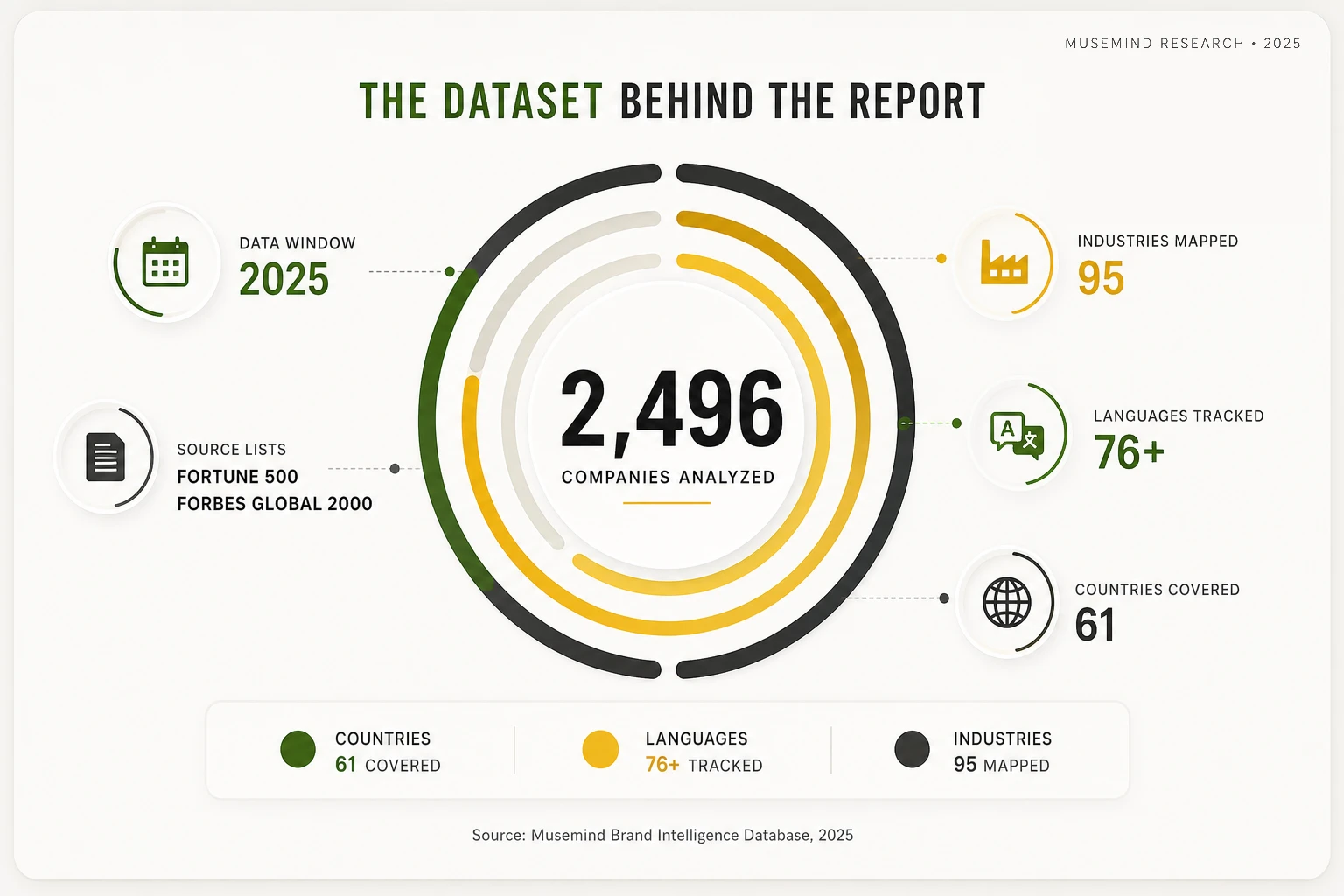Click the legend LANGUAGES heading
The image size is (1344, 896).
(696, 738)
